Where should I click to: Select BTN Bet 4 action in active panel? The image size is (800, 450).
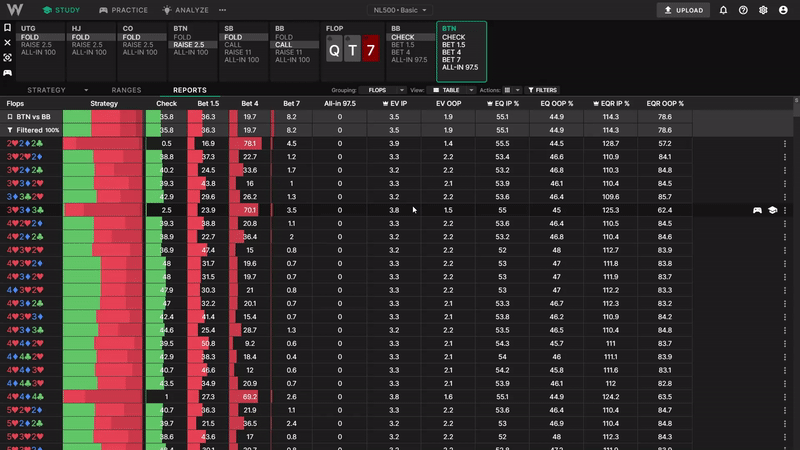tap(451, 52)
